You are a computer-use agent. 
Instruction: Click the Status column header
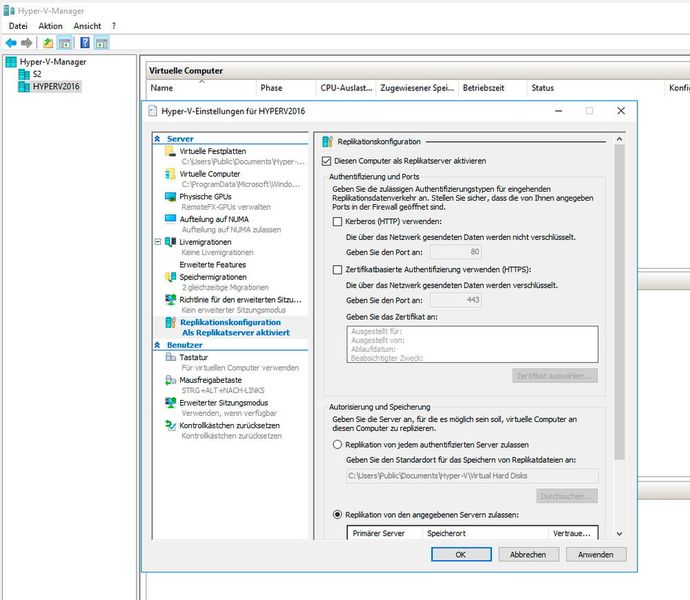pos(595,88)
